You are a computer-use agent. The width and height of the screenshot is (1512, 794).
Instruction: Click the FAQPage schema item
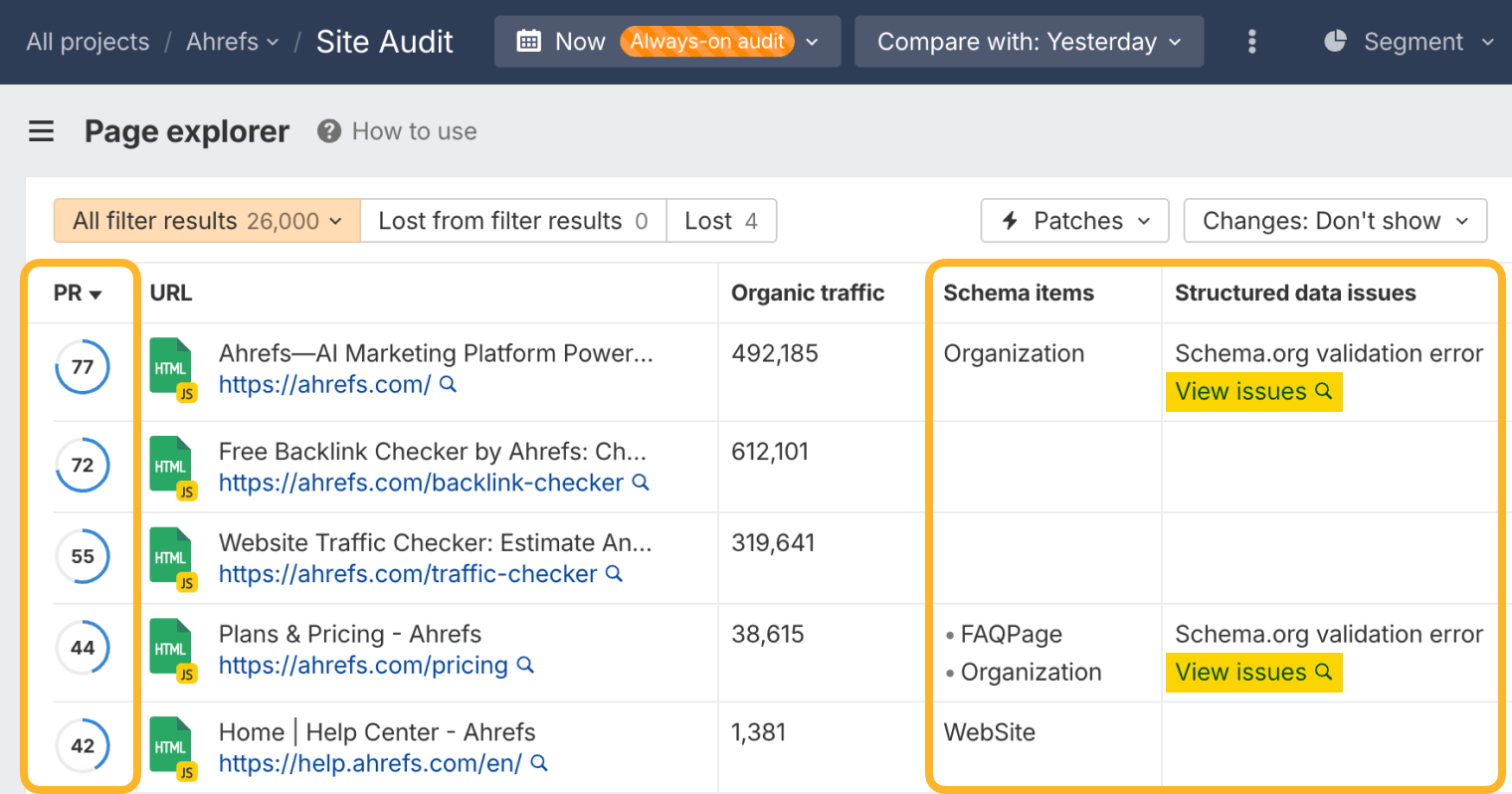point(1011,635)
